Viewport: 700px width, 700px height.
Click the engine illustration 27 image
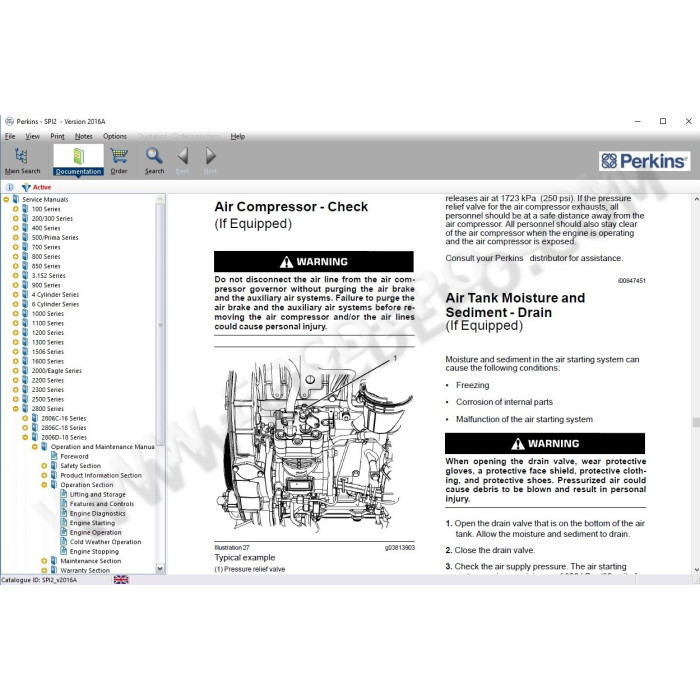point(314,444)
